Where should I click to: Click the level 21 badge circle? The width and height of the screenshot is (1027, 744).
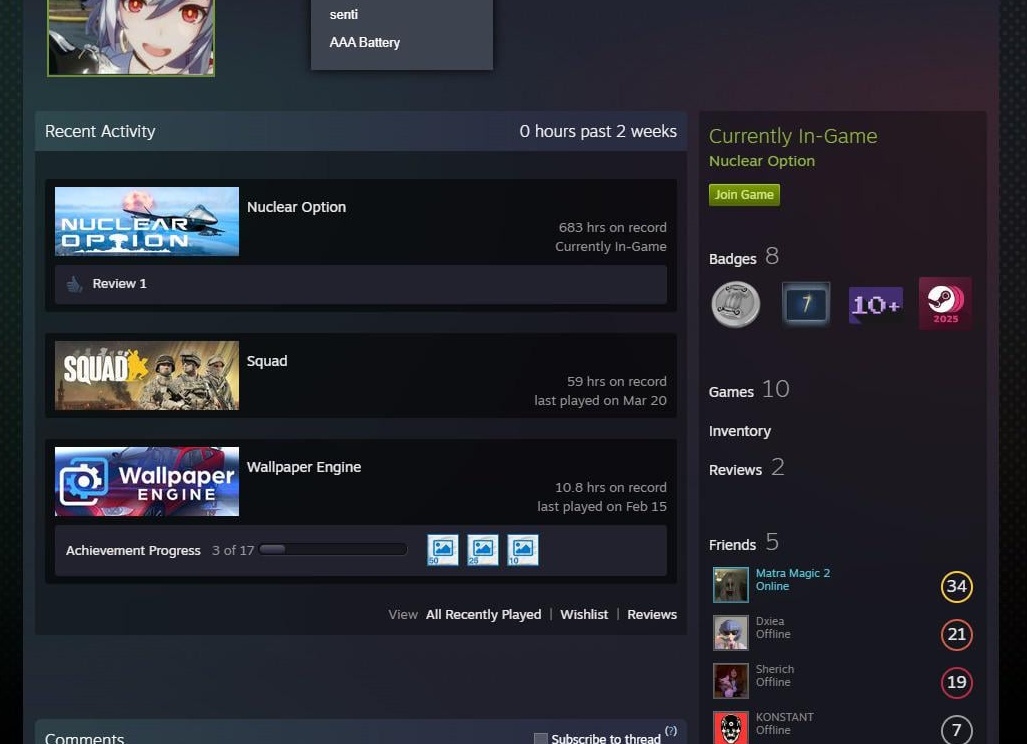956,634
